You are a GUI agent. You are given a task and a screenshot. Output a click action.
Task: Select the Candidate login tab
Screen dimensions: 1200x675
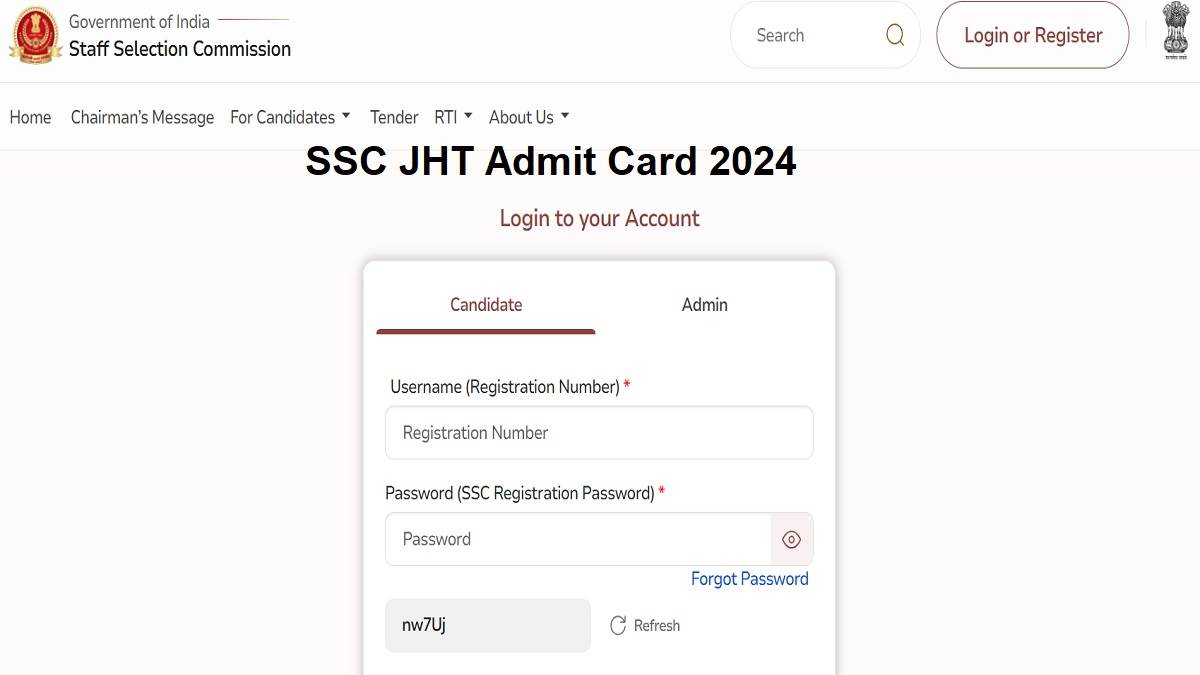pos(486,305)
